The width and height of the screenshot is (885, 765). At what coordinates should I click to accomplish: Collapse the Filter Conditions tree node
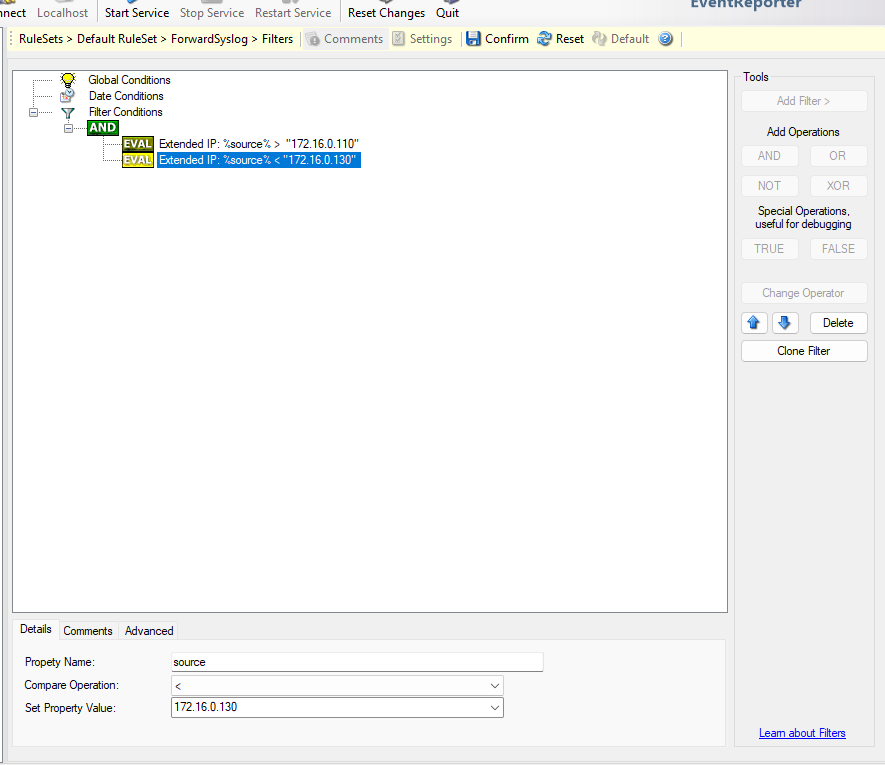coord(33,112)
